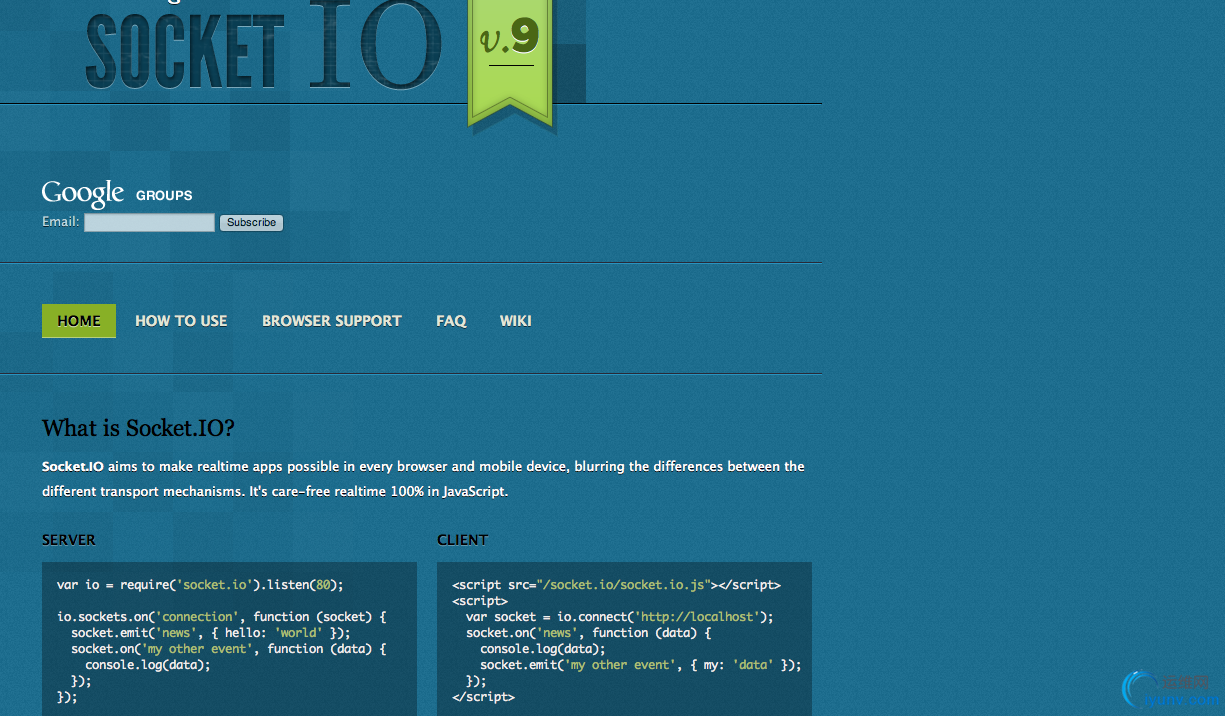Click the script src socket.io.js line
Image resolution: width=1225 pixels, height=716 pixels.
616,585
